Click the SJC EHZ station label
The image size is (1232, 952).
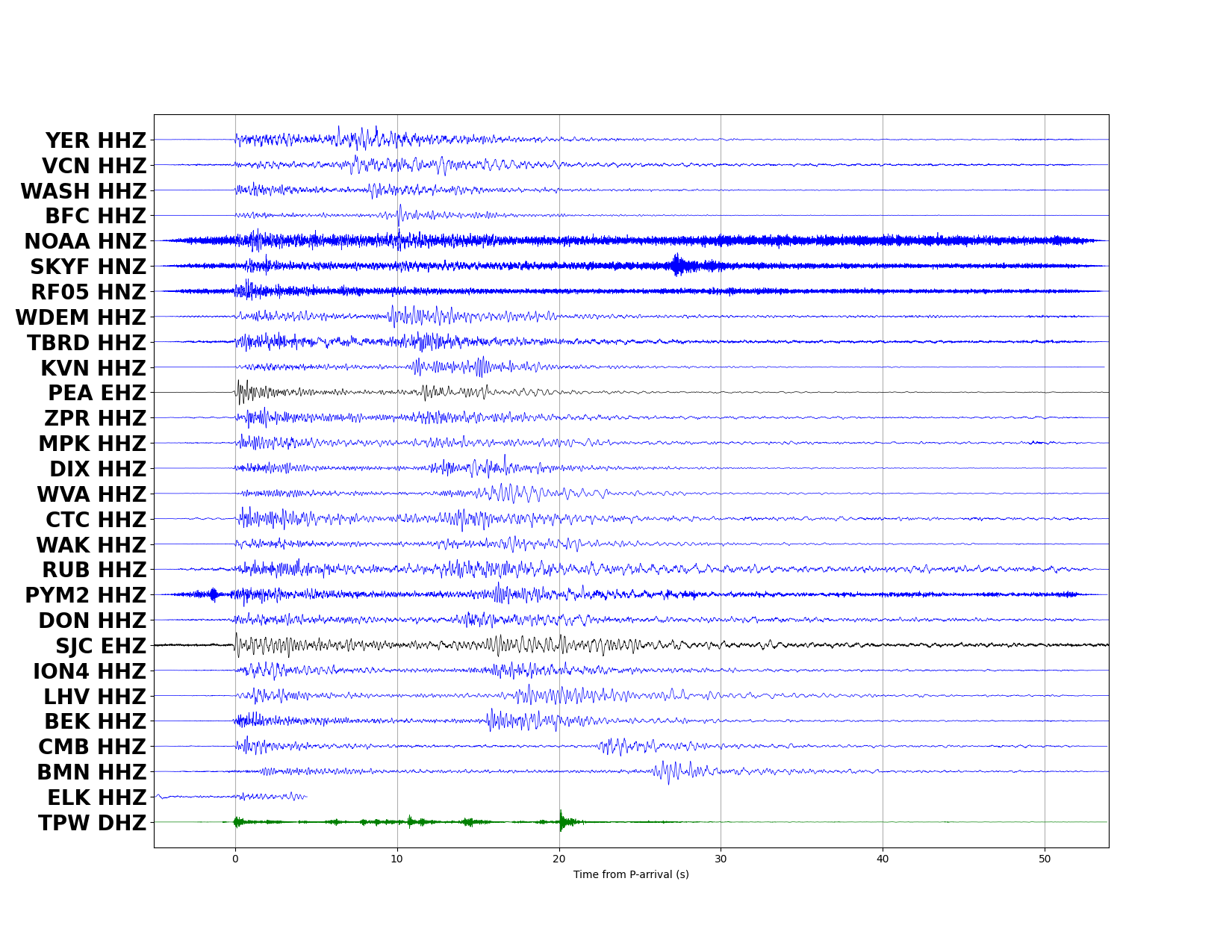pyautogui.click(x=101, y=646)
